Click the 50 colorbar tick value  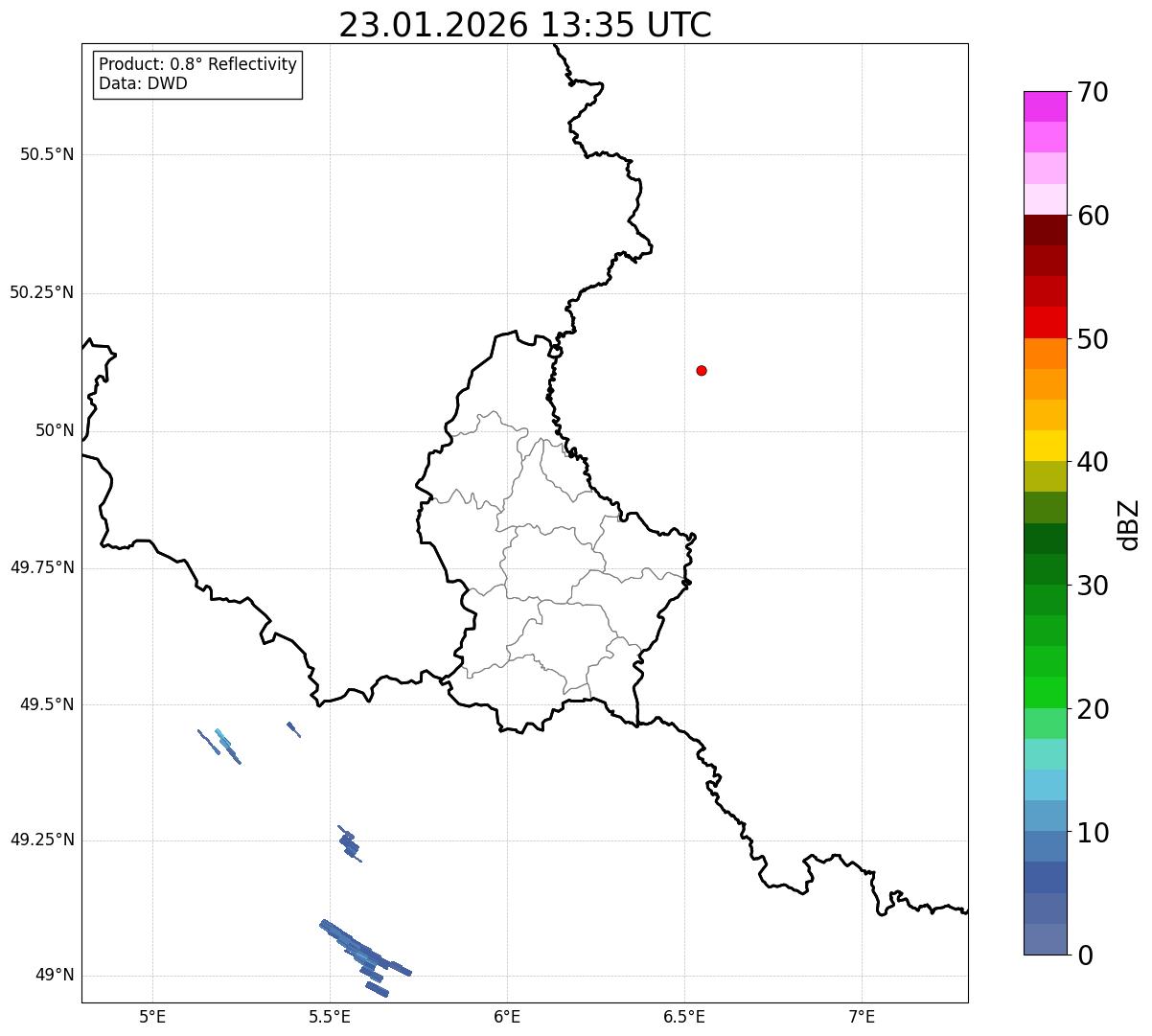coord(1093,339)
